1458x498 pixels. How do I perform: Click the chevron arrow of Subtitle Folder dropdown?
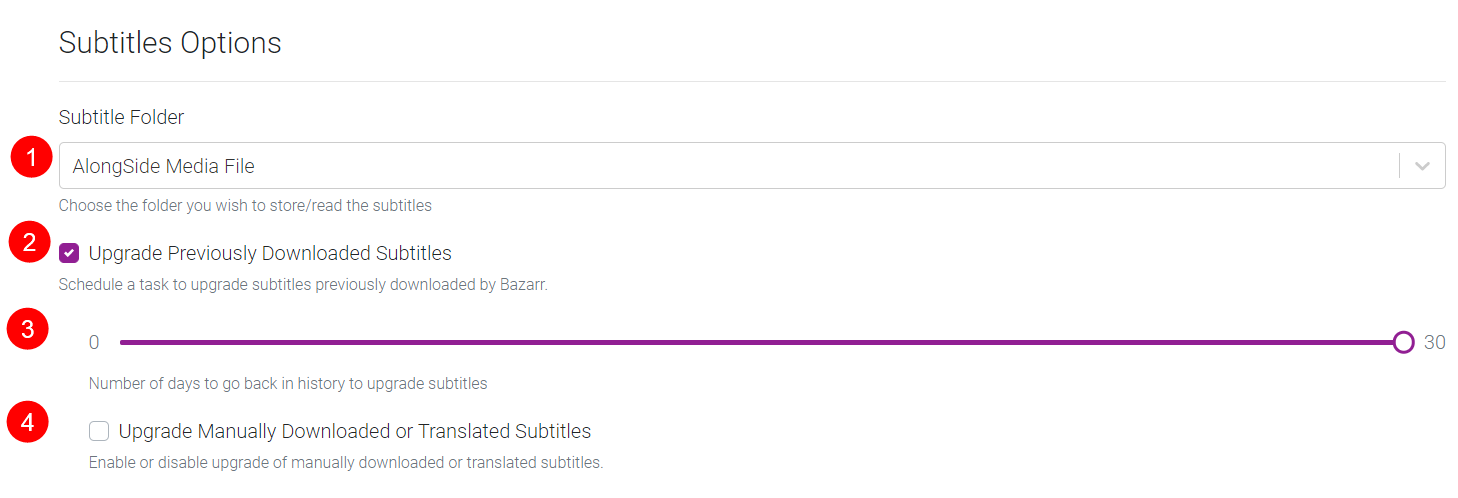coord(1422,166)
